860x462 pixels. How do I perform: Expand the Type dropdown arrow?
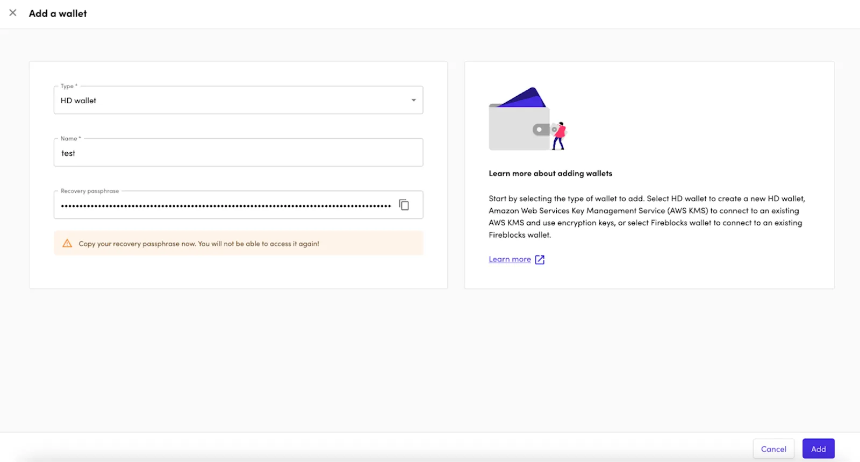(x=414, y=100)
